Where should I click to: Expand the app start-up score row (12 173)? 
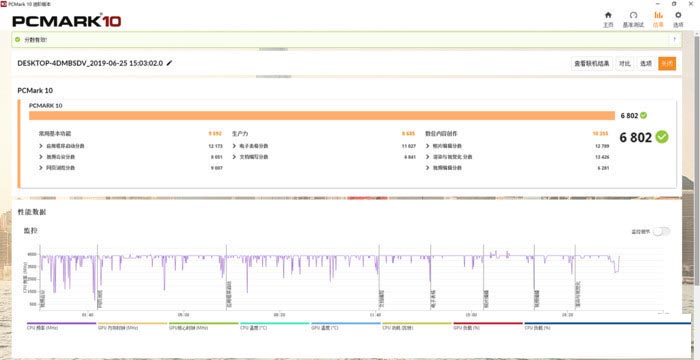(x=131, y=146)
